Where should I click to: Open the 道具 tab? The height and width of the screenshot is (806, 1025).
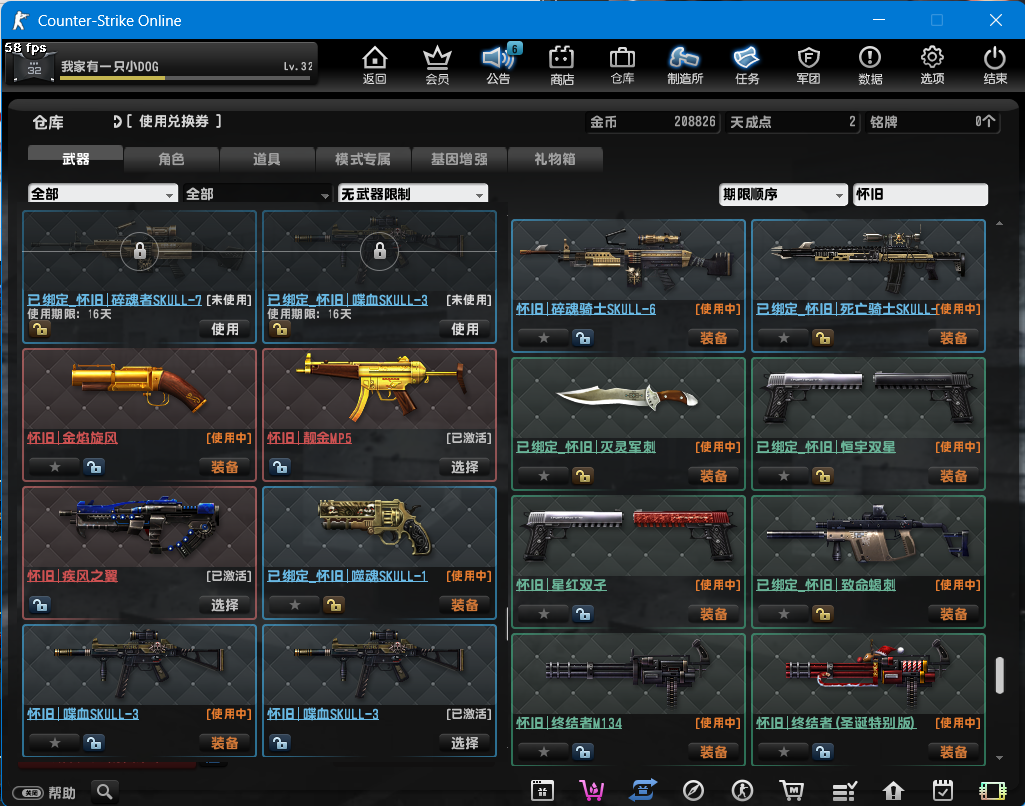pyautogui.click(x=267, y=158)
